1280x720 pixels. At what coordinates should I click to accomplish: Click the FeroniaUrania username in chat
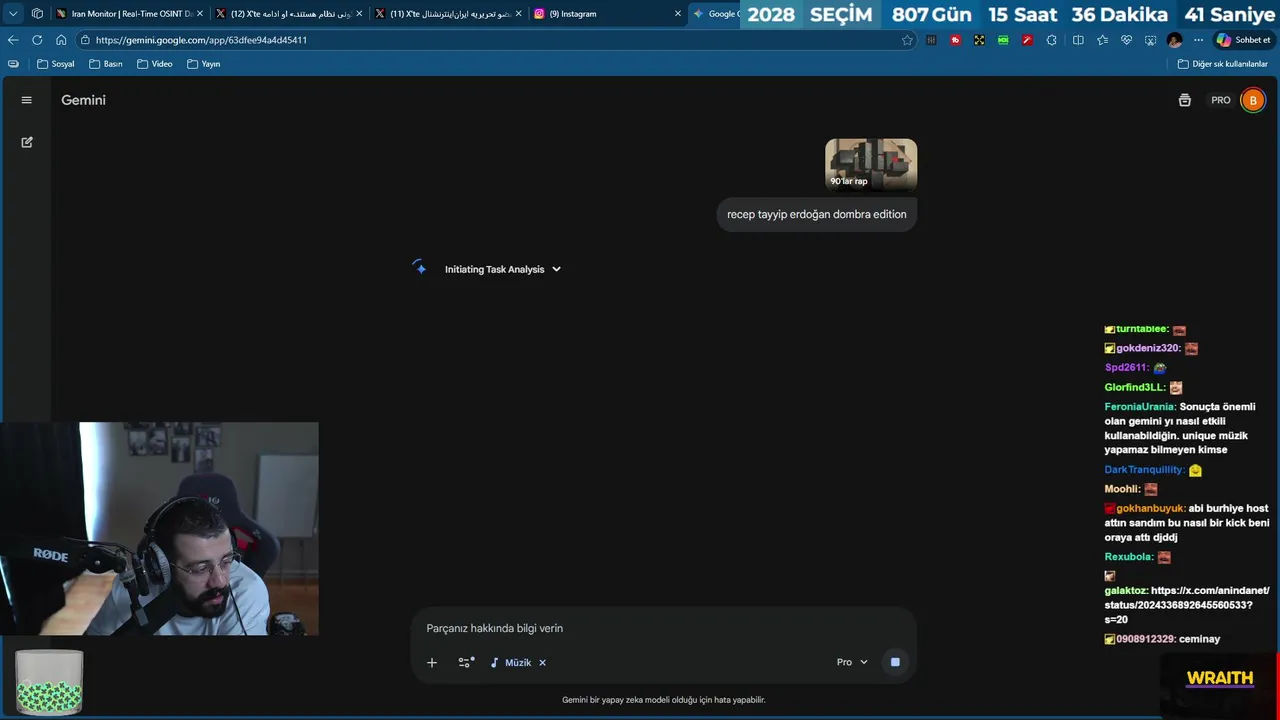1140,407
